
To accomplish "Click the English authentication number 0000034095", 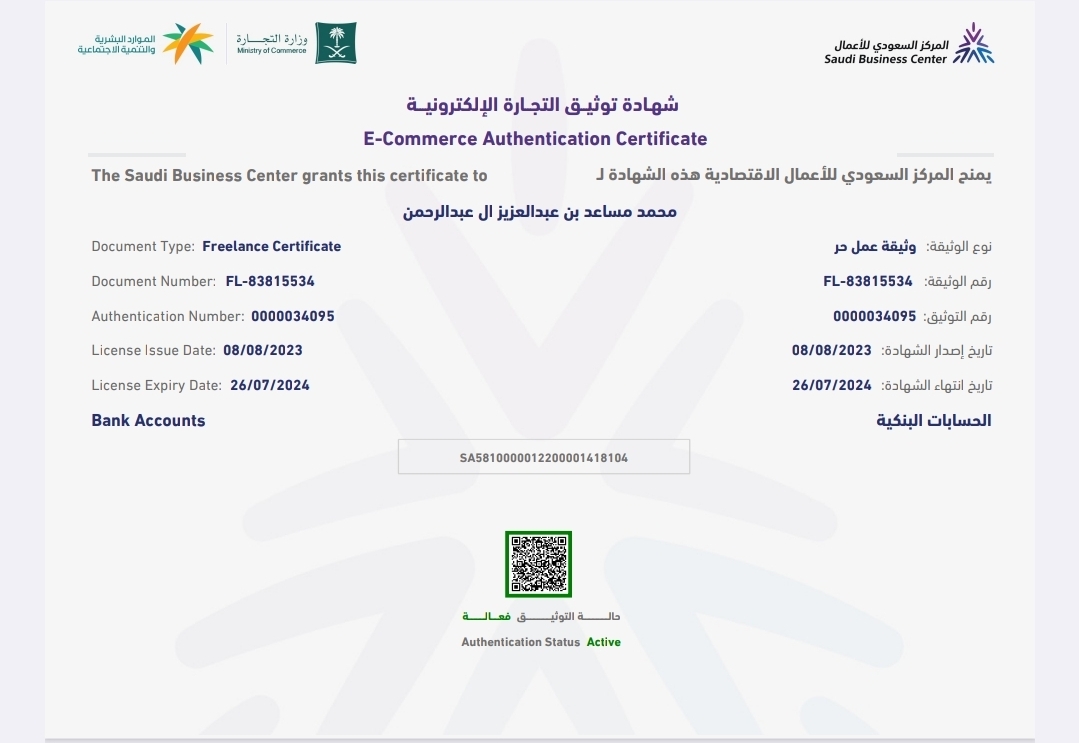I will tap(292, 316).
